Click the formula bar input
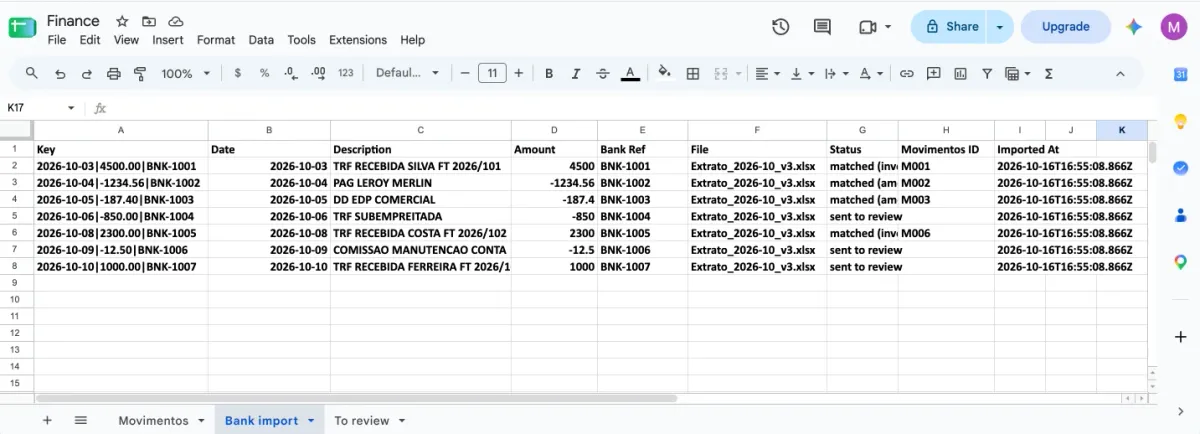This screenshot has width=1200, height=434. [x=630, y=108]
